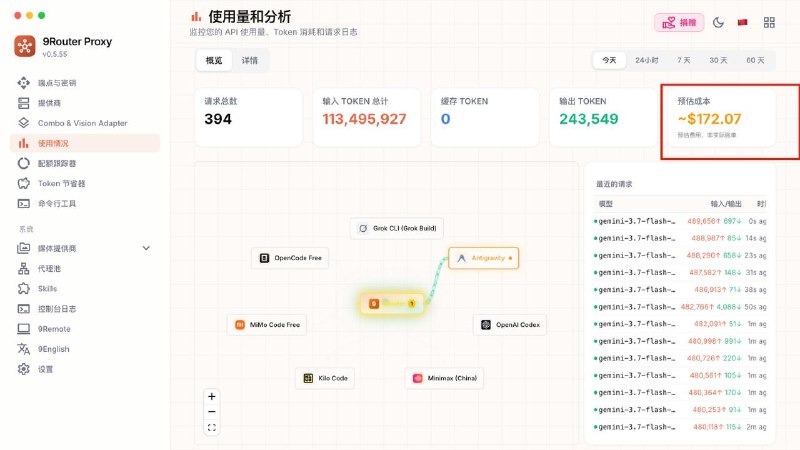Click the 394 total requests value
This screenshot has width=800, height=450.
click(x=218, y=119)
